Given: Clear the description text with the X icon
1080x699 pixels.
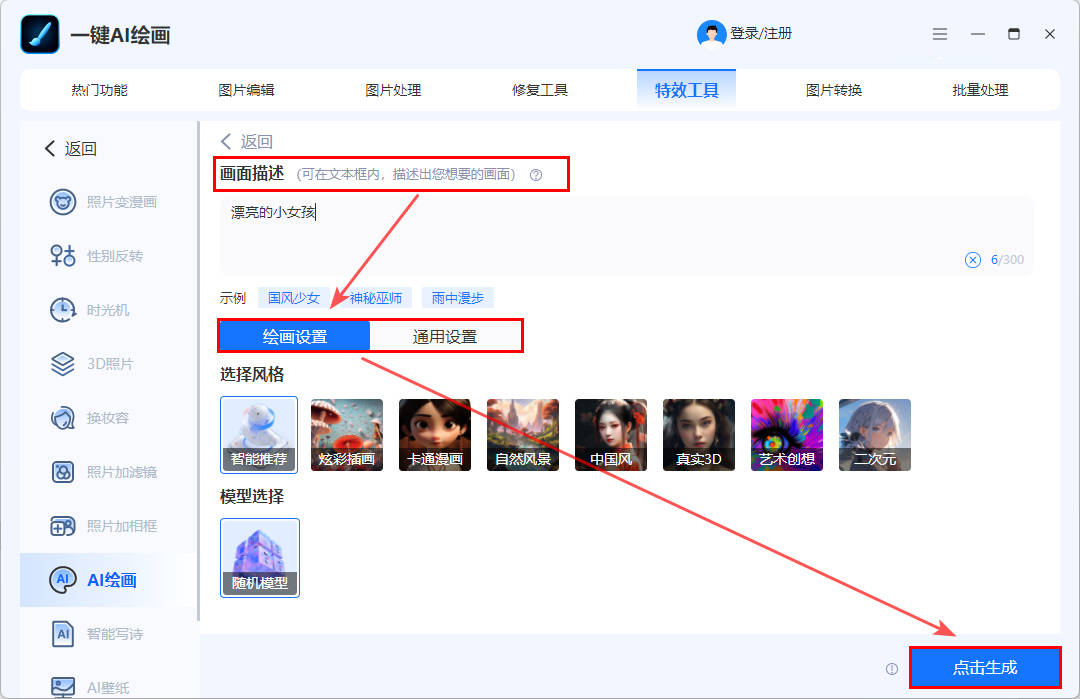Looking at the screenshot, I should point(973,260).
